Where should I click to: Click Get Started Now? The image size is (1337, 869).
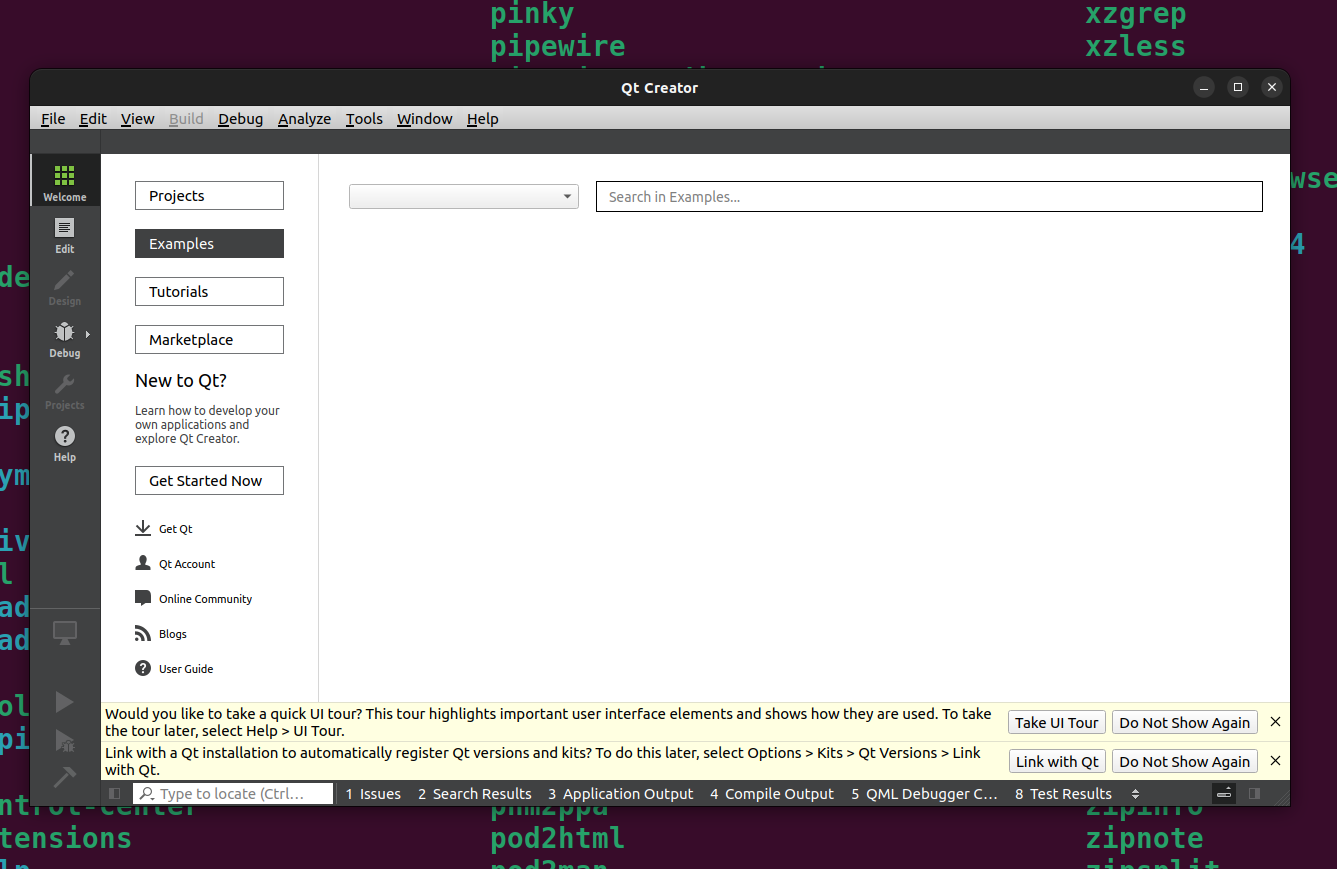tap(209, 480)
